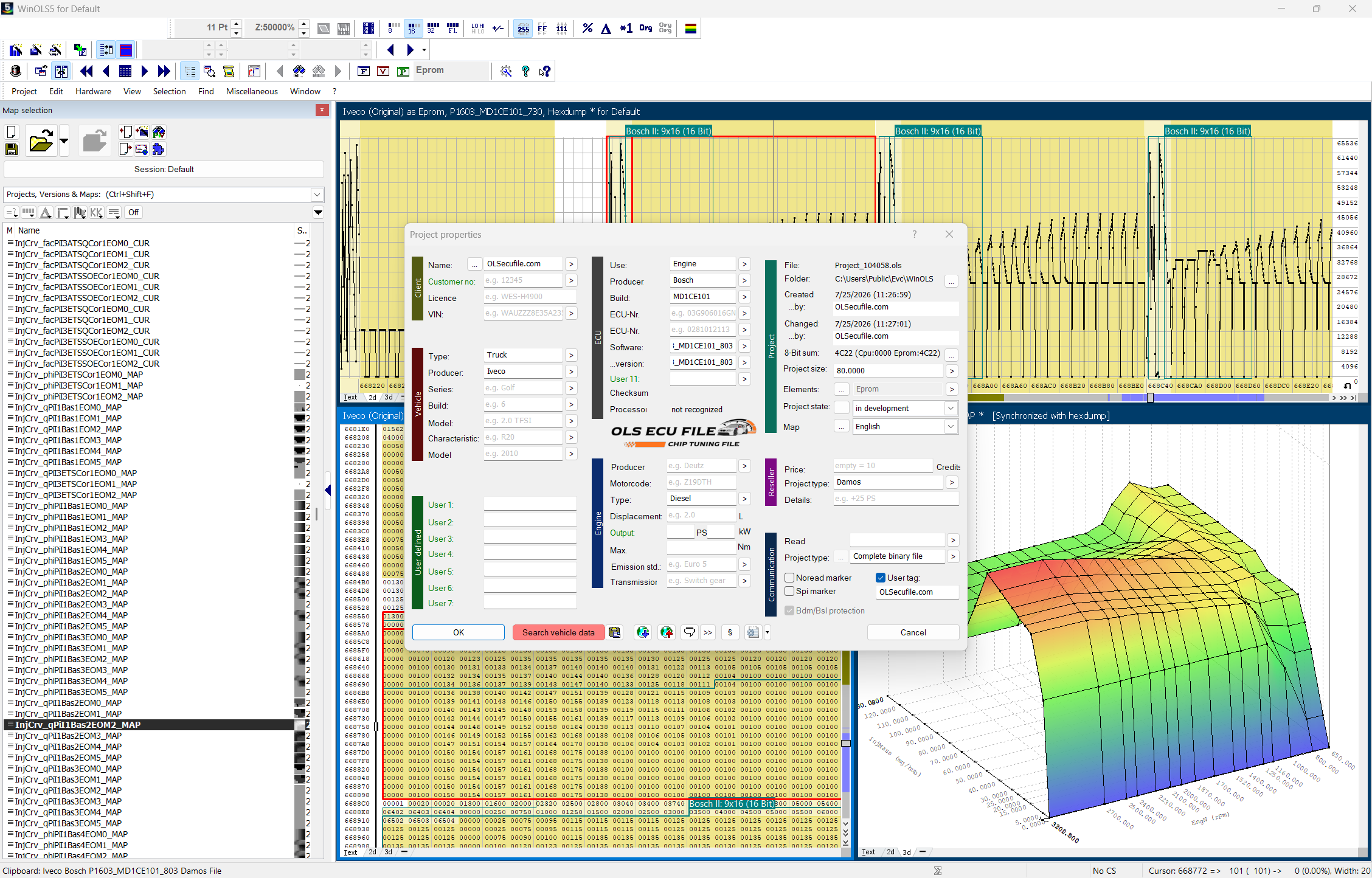Click the paragraph (§) icon in dialog
Screen dimensions: 1372x878
[730, 632]
